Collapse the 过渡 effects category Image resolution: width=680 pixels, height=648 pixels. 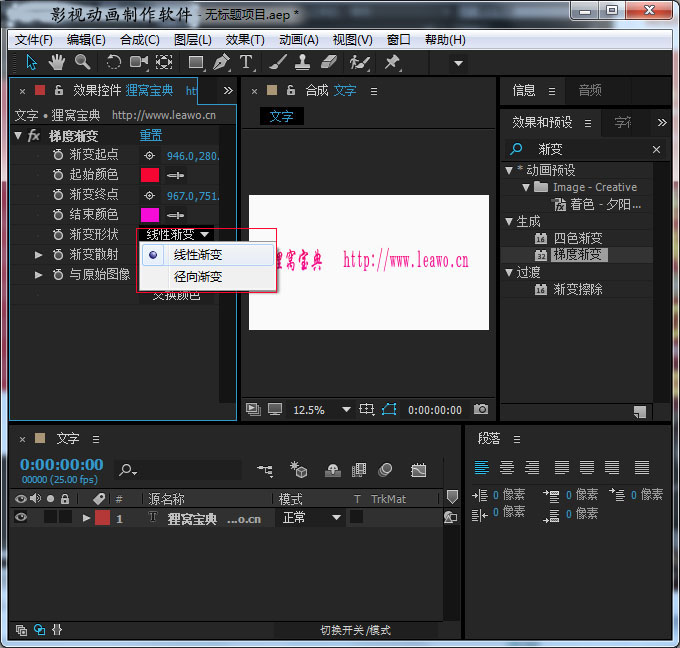tap(509, 272)
